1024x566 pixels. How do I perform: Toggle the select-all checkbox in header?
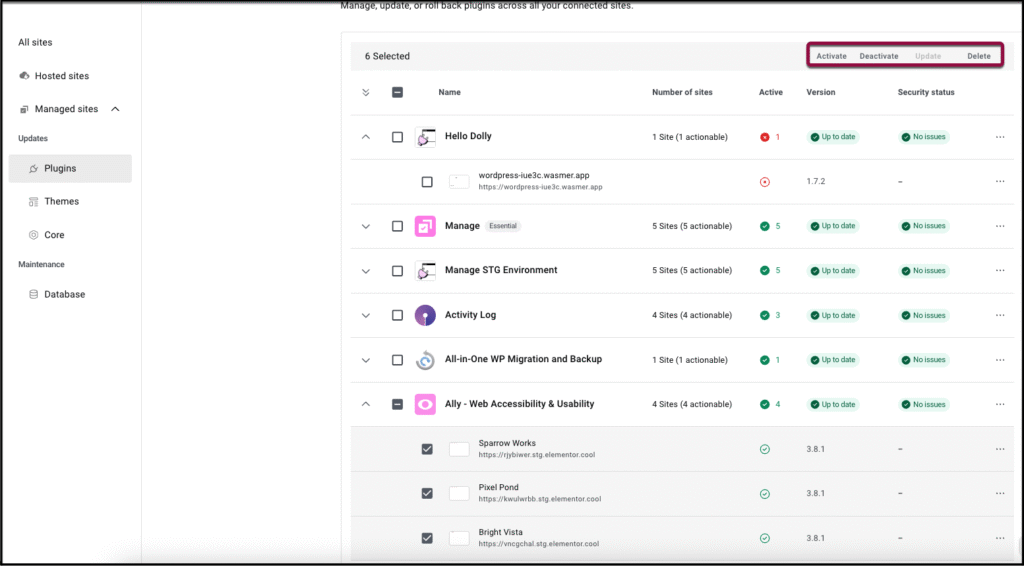click(x=397, y=92)
